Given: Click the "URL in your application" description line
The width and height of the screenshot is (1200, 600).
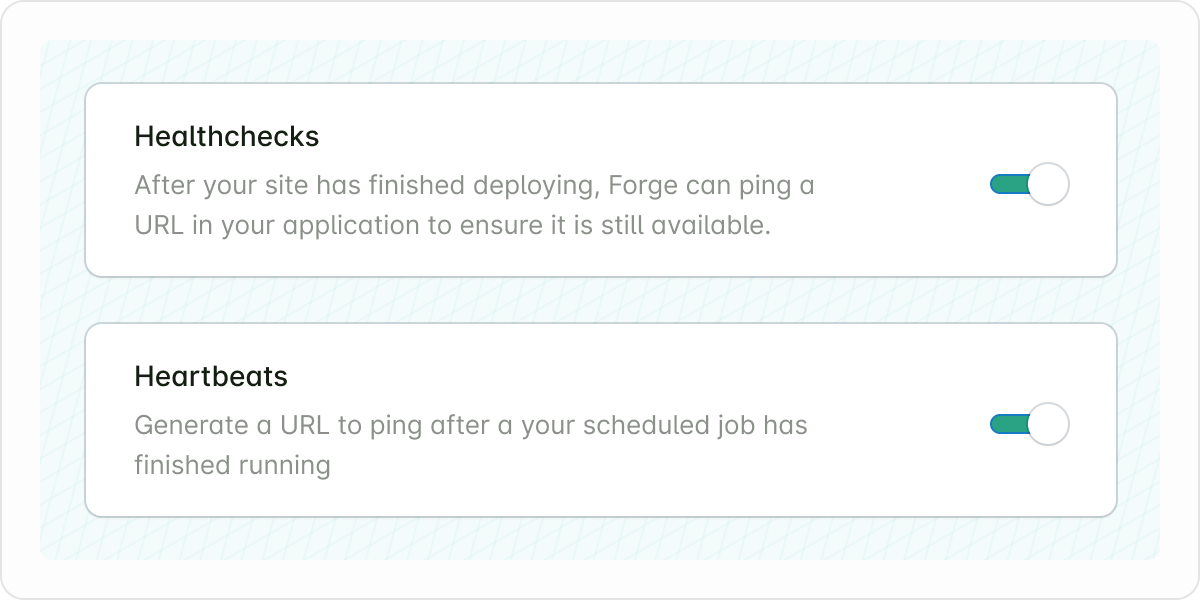Looking at the screenshot, I should (278, 225).
